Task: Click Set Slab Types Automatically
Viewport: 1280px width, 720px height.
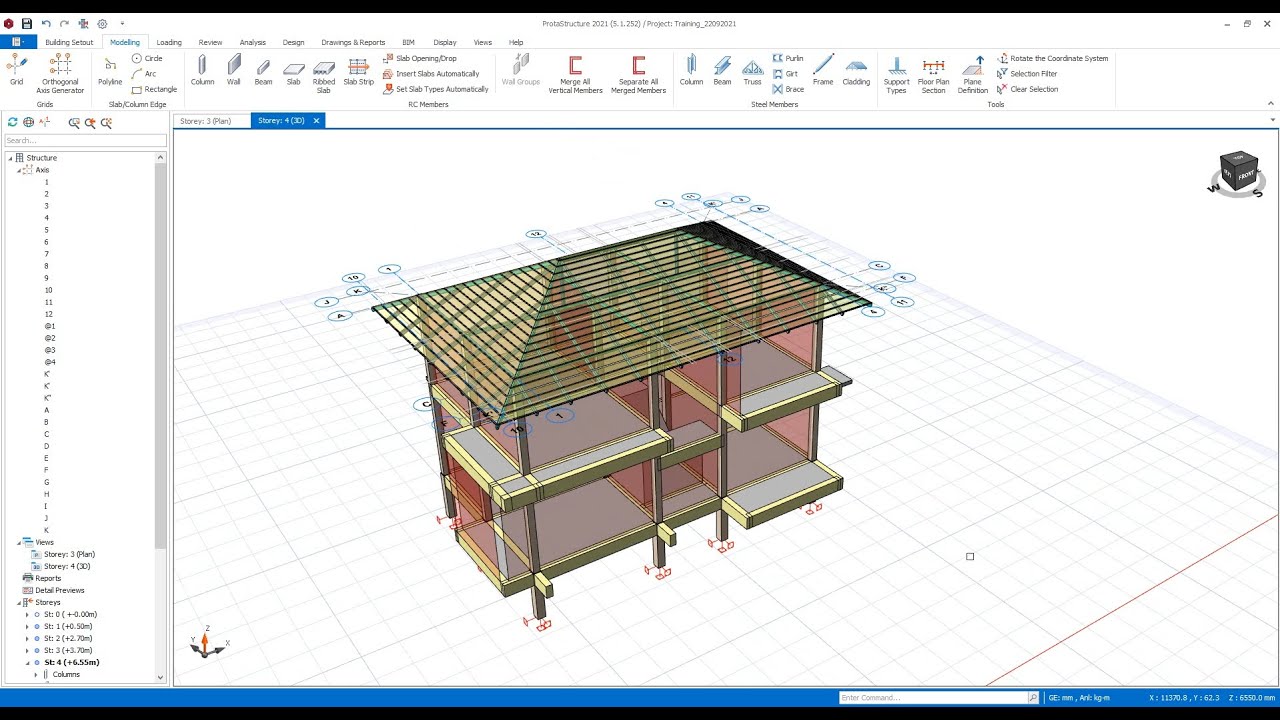Action: (x=436, y=89)
